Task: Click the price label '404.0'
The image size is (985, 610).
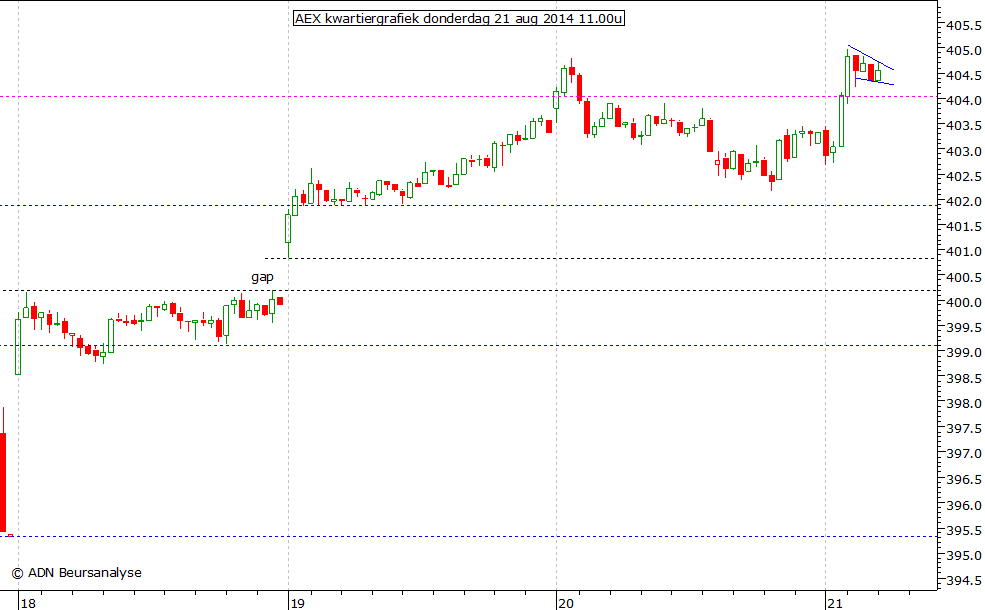Action: click(x=964, y=101)
